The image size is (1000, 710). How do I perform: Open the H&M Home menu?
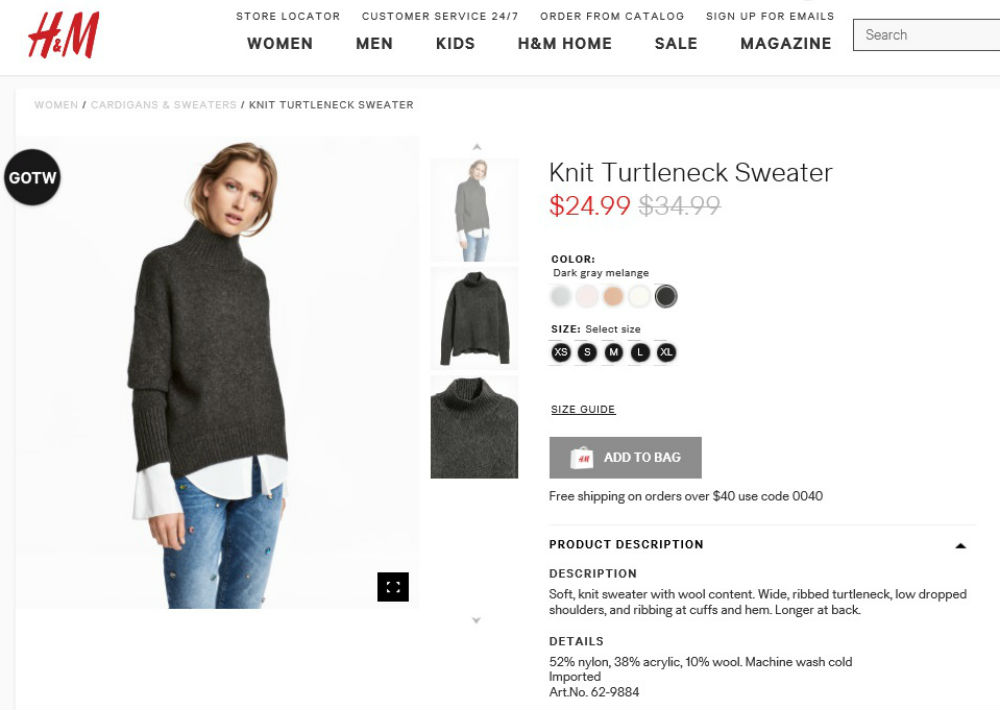[564, 43]
